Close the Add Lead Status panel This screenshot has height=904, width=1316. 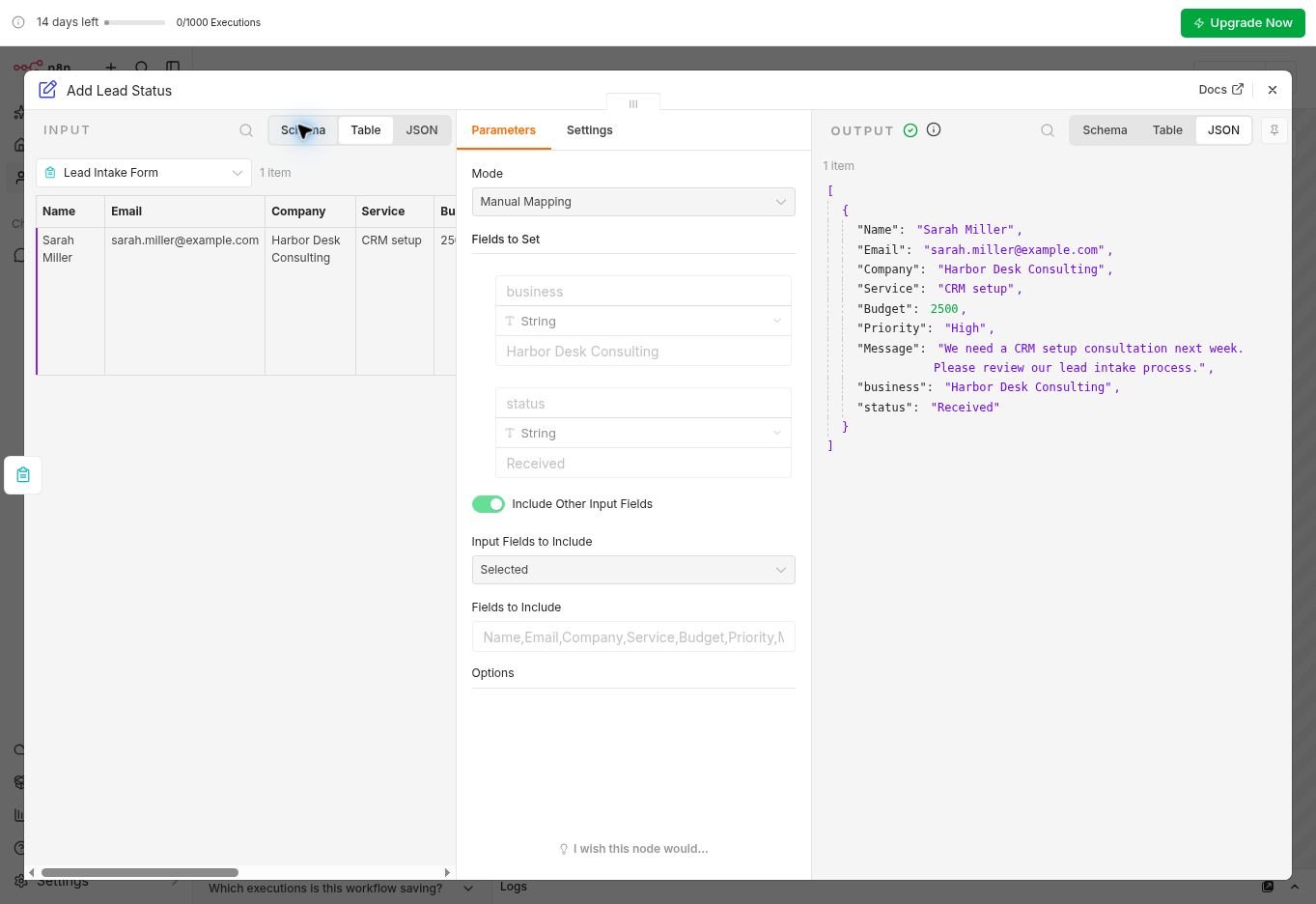pyautogui.click(x=1272, y=90)
